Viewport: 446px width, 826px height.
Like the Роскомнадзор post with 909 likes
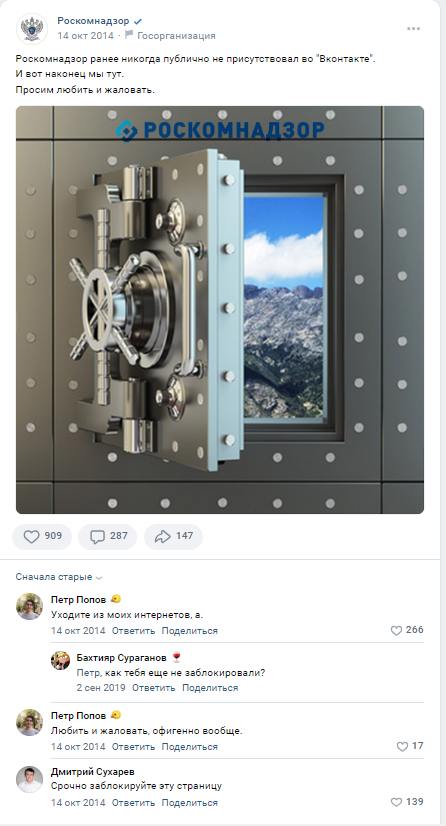pyautogui.click(x=42, y=536)
